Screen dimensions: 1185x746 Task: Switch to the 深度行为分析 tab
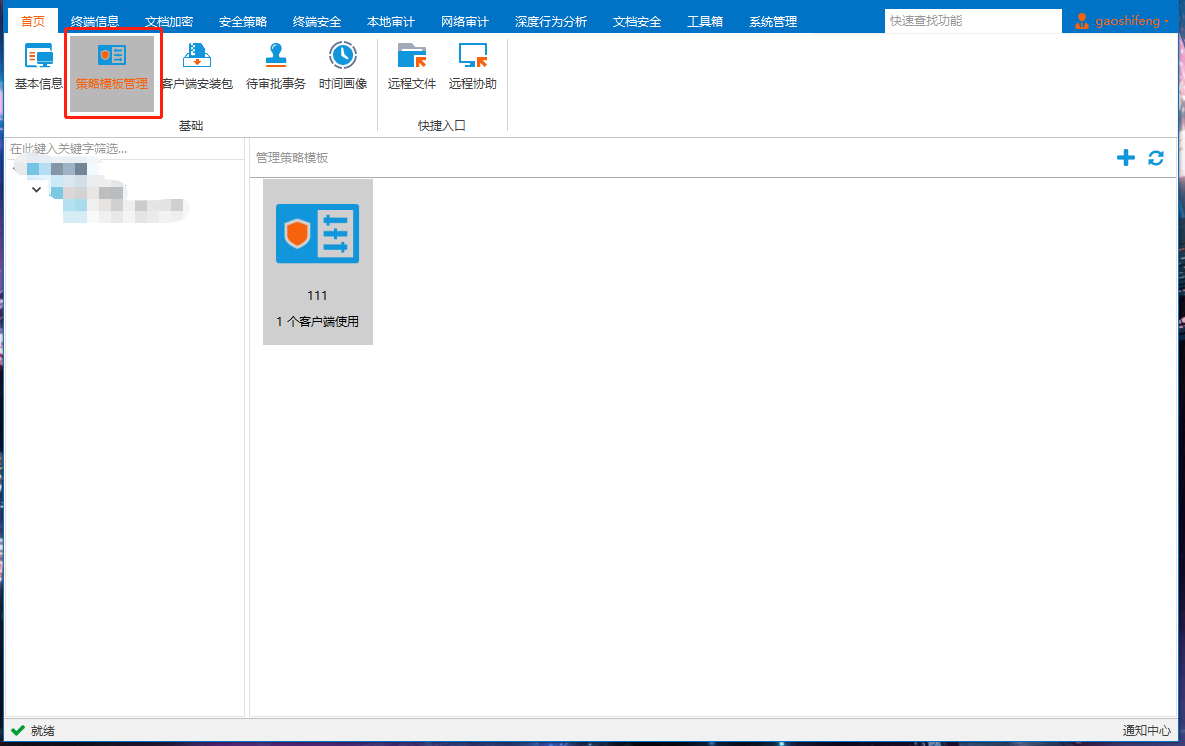551,21
